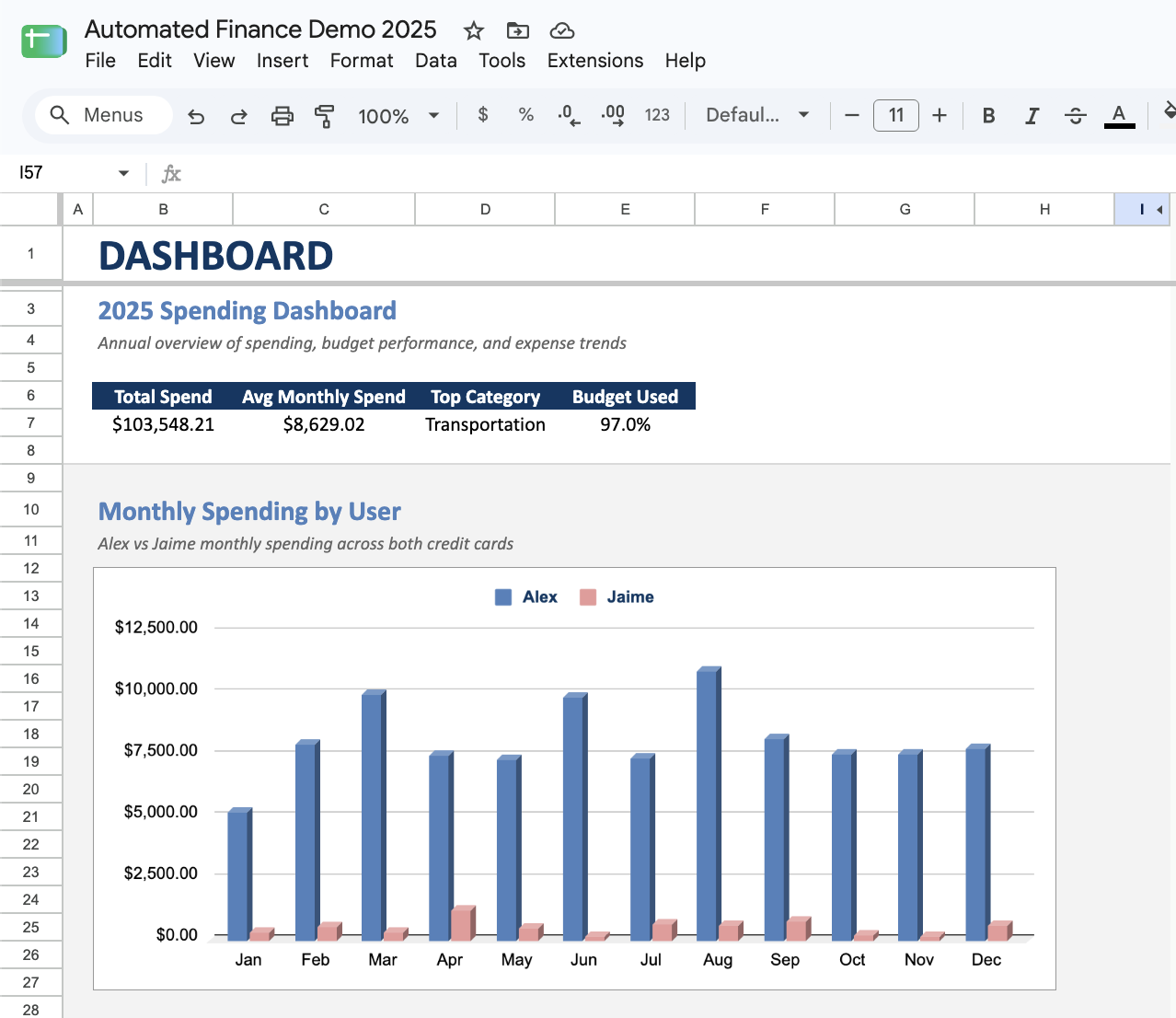Open the Help menu
This screenshot has height=1018, width=1176.
point(686,61)
